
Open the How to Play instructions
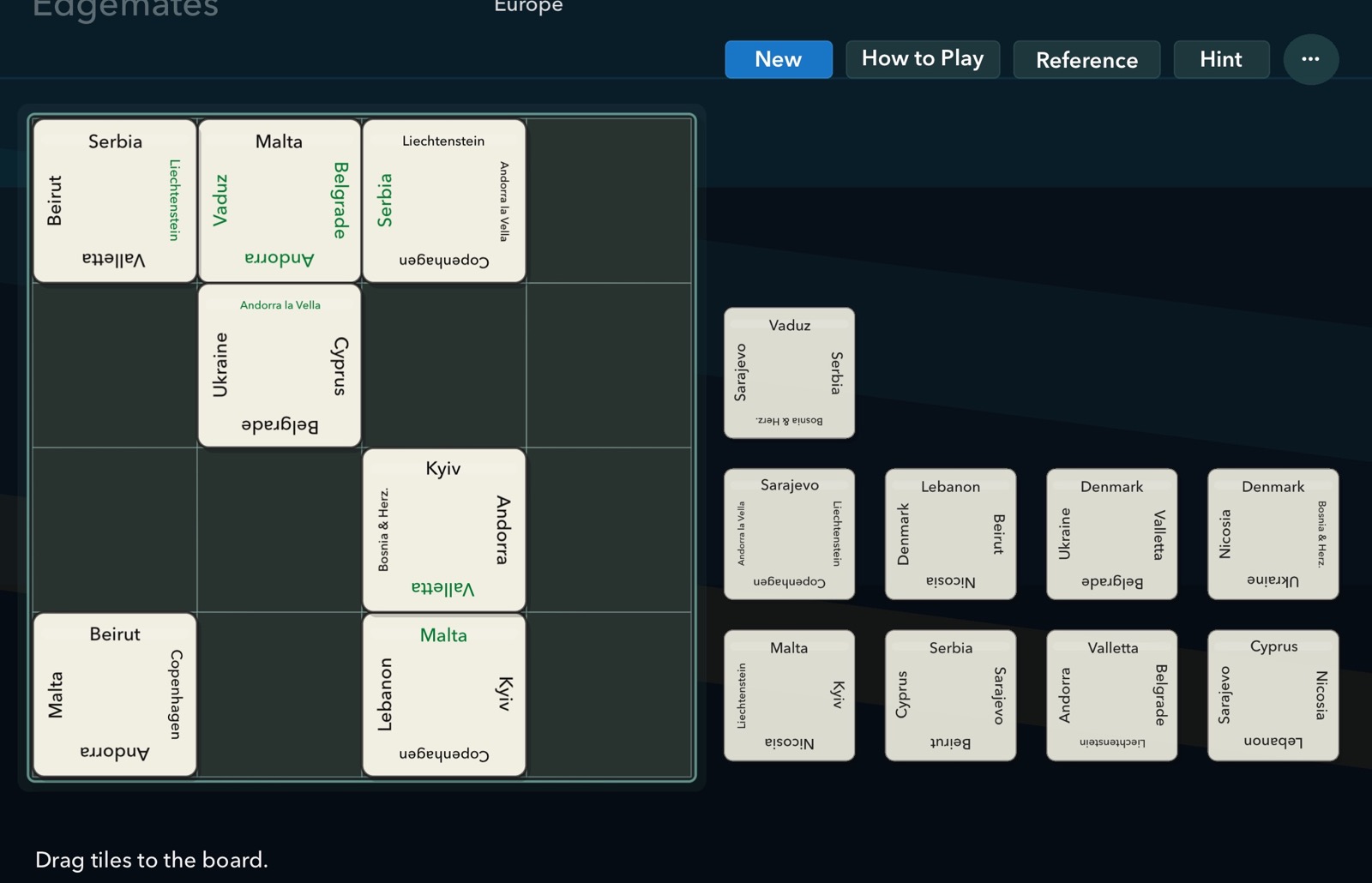(x=923, y=59)
